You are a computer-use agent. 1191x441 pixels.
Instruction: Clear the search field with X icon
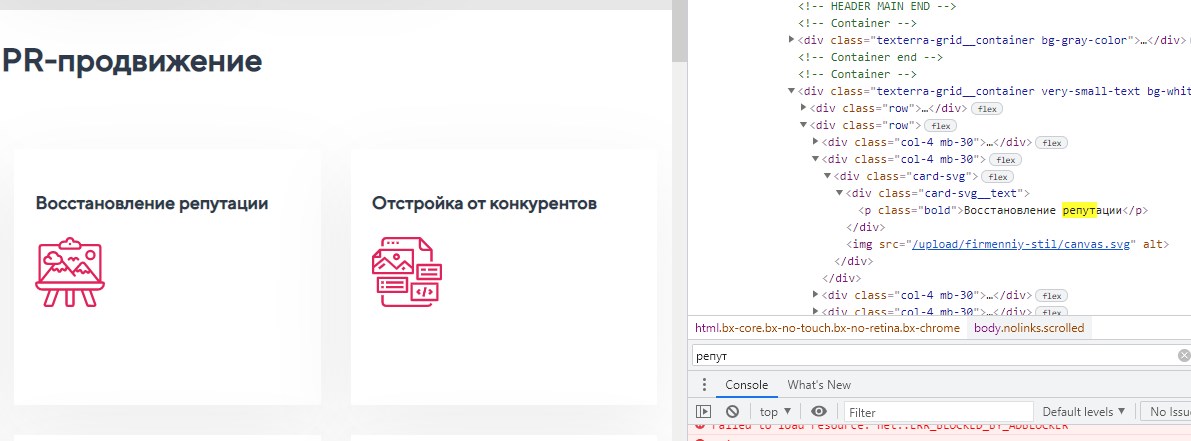(1184, 356)
